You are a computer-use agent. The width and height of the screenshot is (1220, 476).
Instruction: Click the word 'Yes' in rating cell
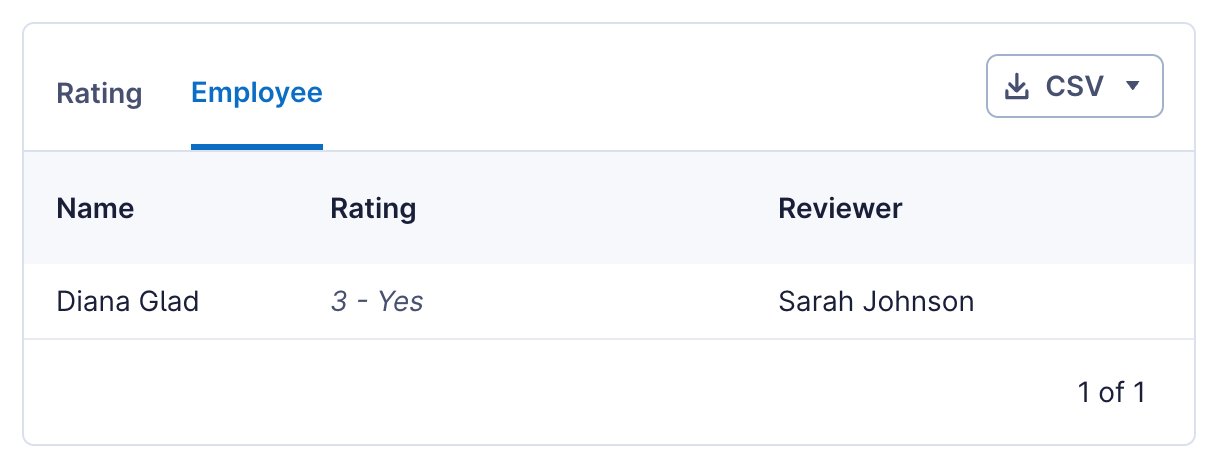point(400,301)
